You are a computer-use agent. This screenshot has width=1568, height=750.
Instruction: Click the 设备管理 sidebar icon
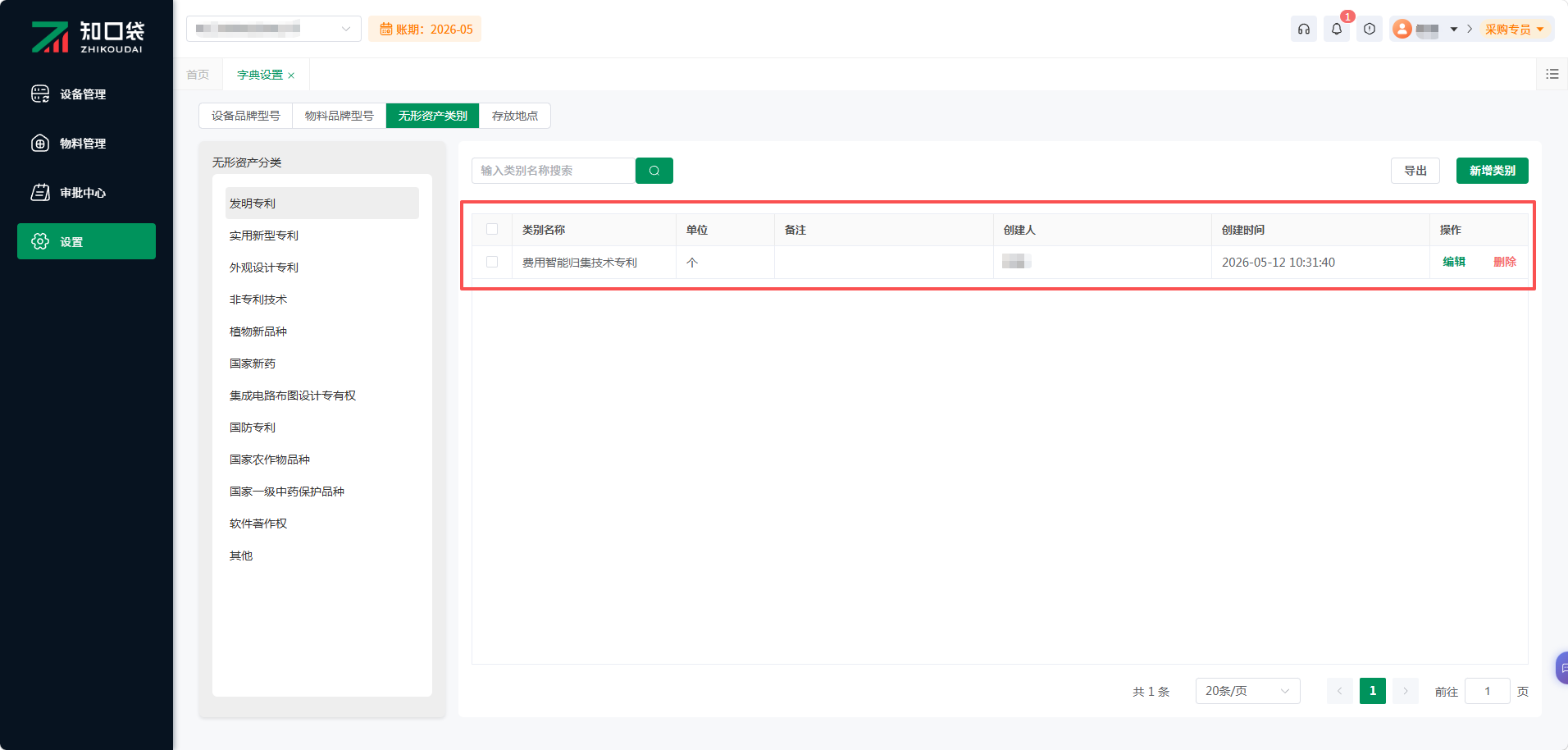[40, 94]
